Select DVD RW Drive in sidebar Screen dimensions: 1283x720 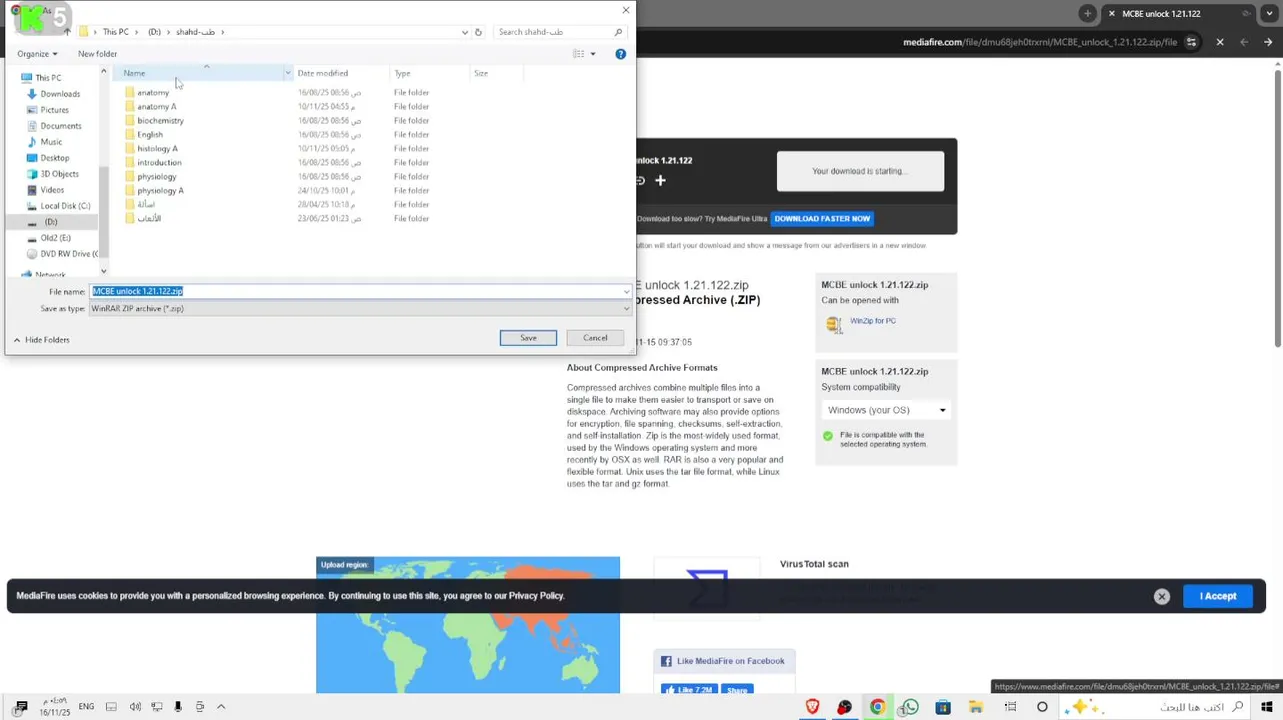pyautogui.click(x=68, y=254)
